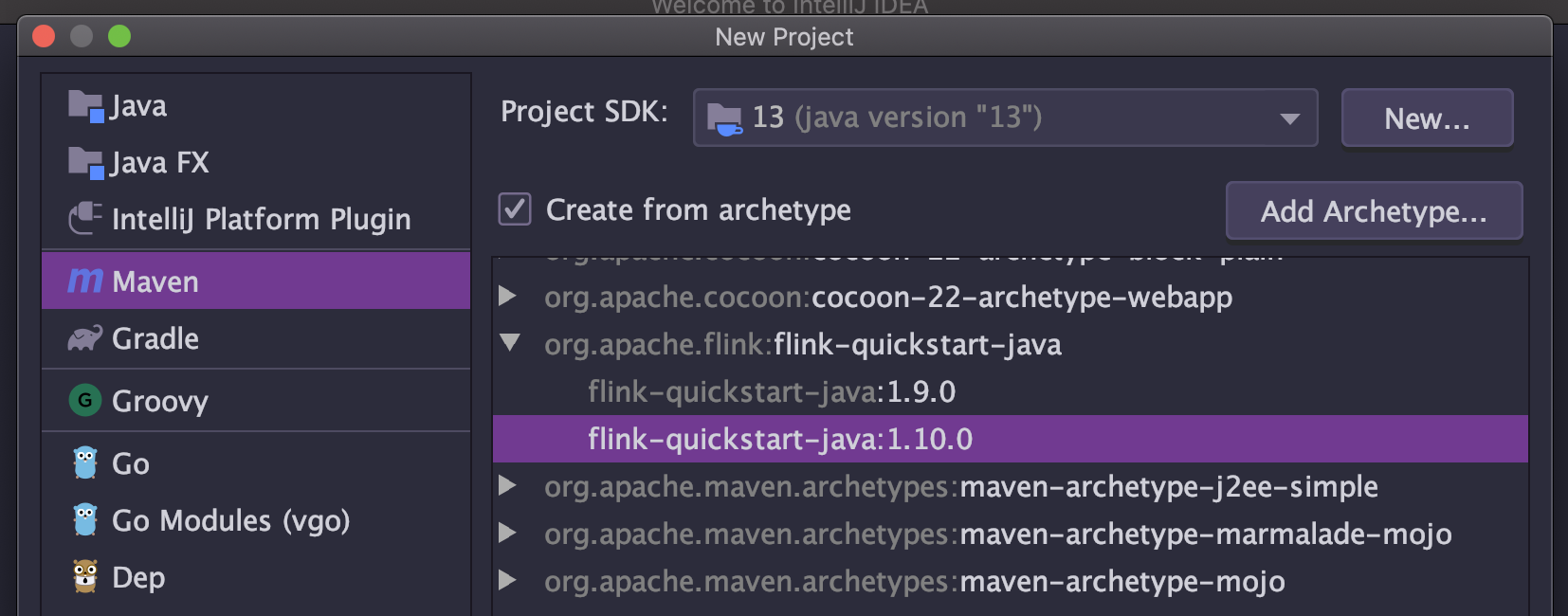Screen dimensions: 1568x616
Task: Collapse the flink-quickstart-java node
Action: [510, 343]
